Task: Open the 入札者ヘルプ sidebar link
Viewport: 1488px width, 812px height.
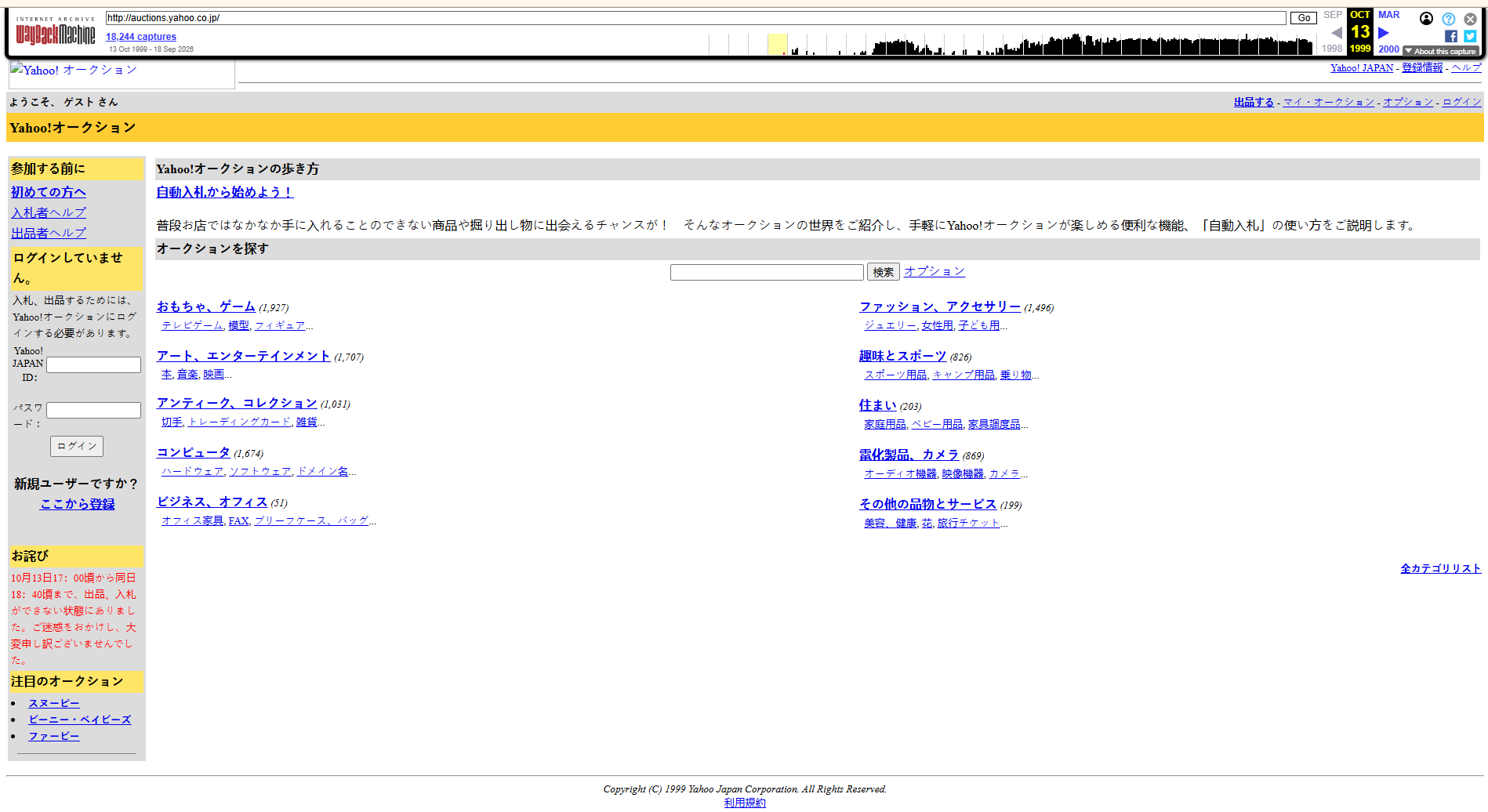Action: coord(49,212)
